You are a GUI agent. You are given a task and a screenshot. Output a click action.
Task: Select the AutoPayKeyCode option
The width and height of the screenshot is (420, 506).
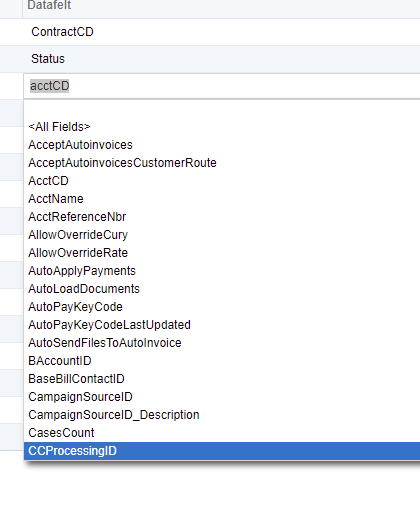[x=222, y=307]
